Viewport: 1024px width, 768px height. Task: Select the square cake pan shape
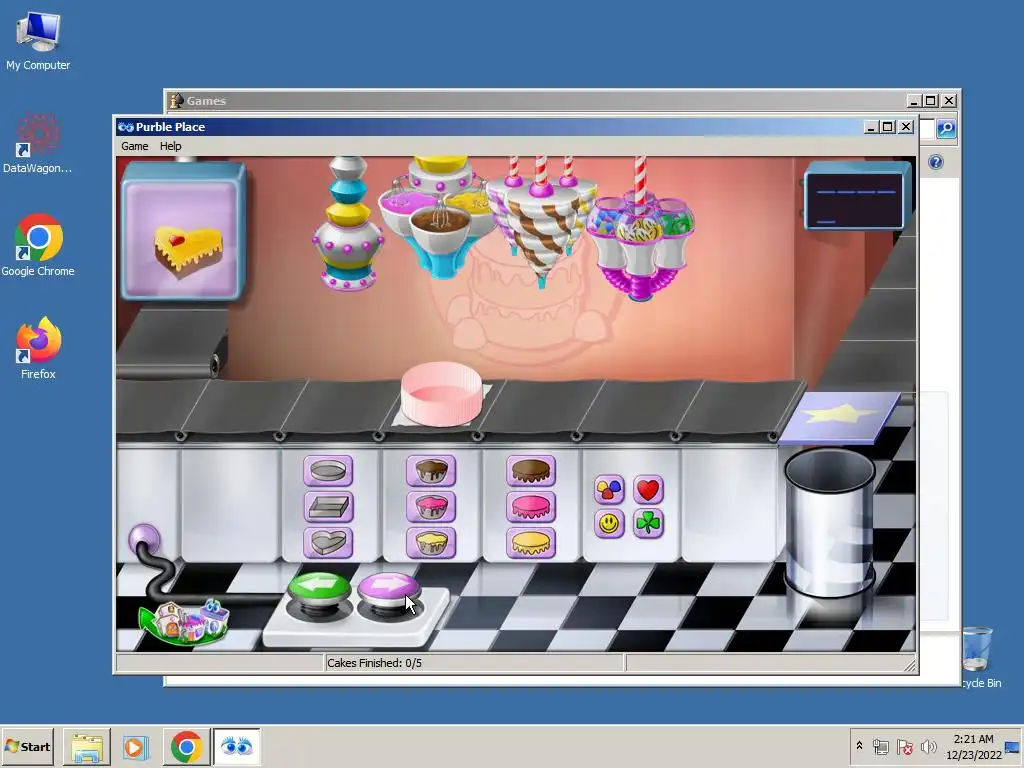click(328, 506)
